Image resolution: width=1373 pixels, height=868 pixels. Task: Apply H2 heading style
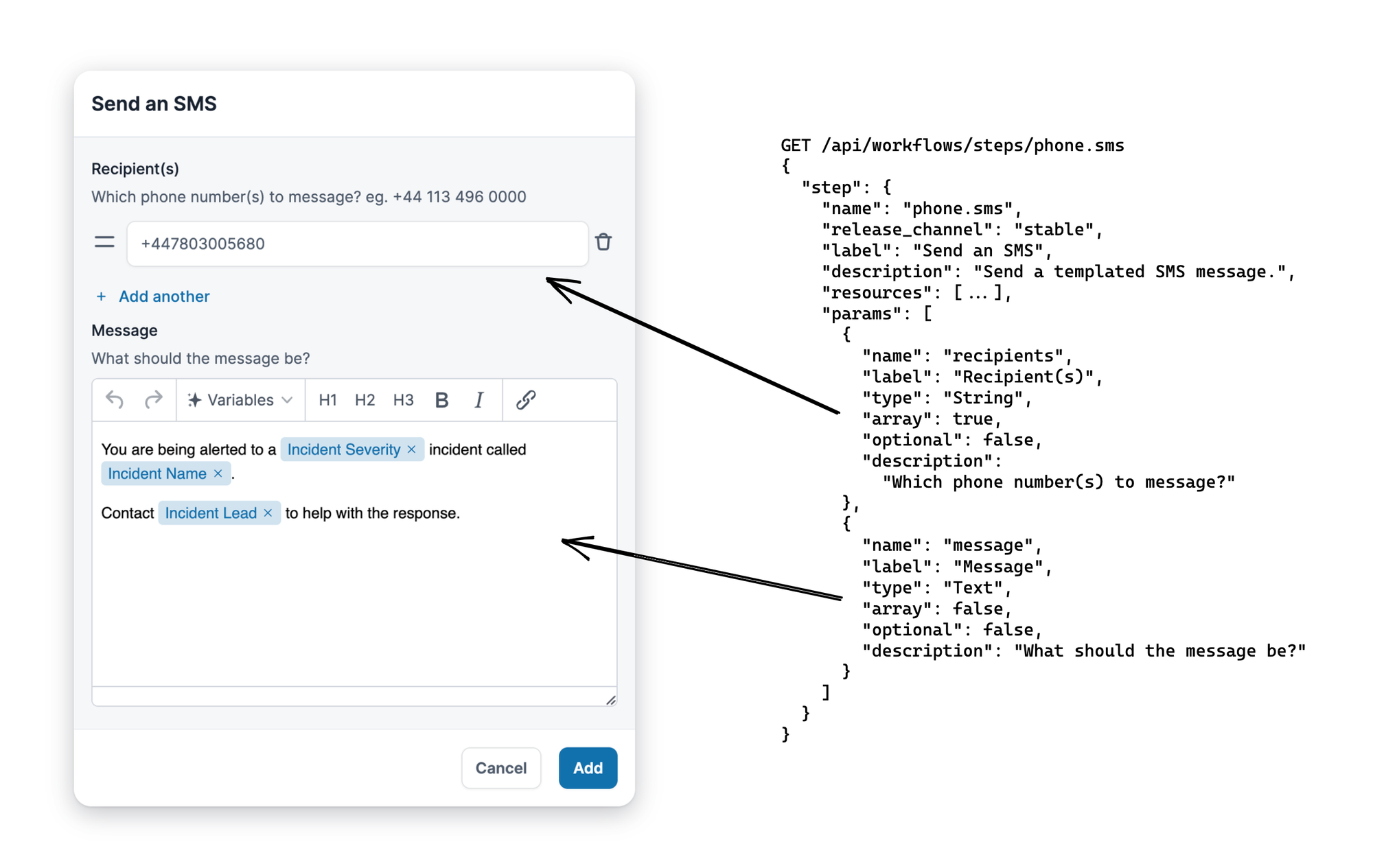(x=365, y=400)
